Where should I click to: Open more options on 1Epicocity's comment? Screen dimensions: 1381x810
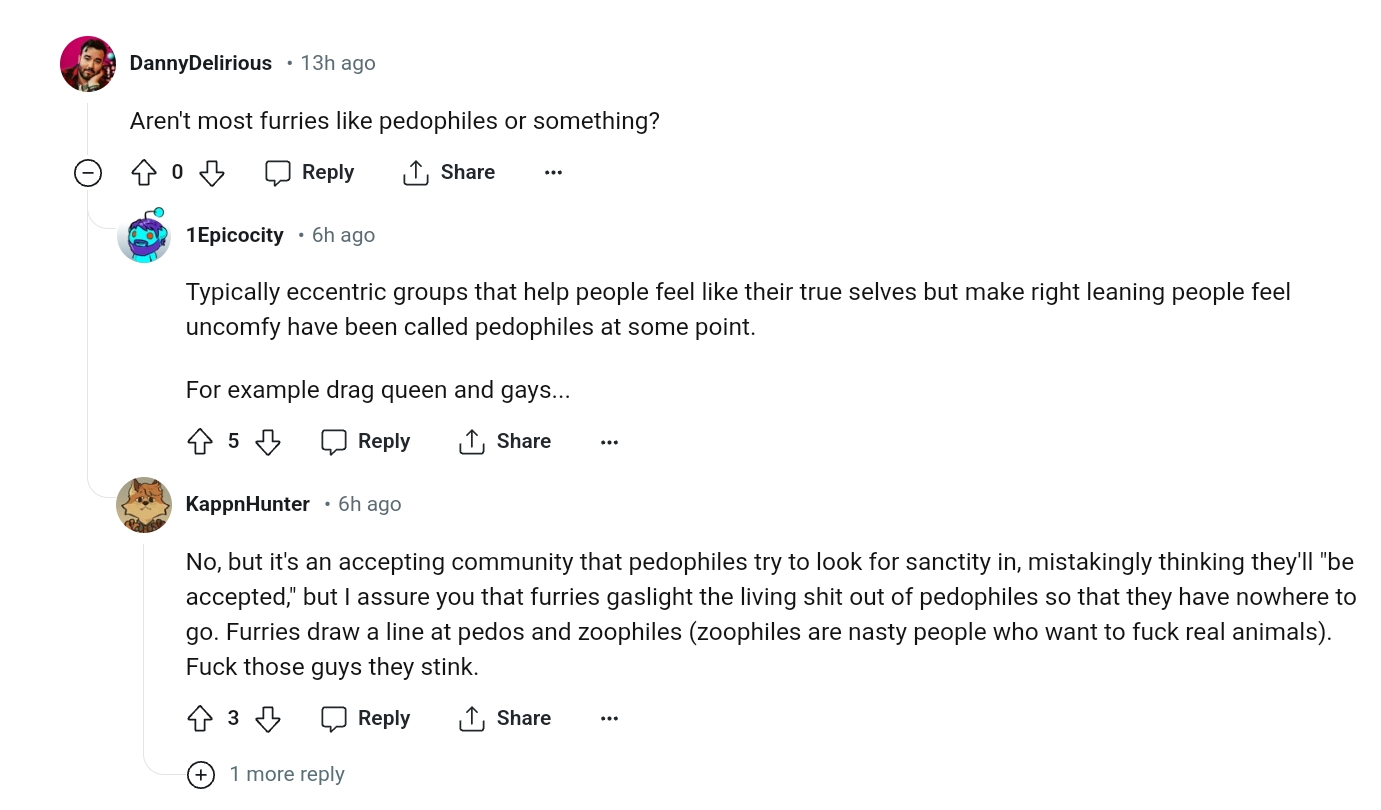tap(609, 442)
